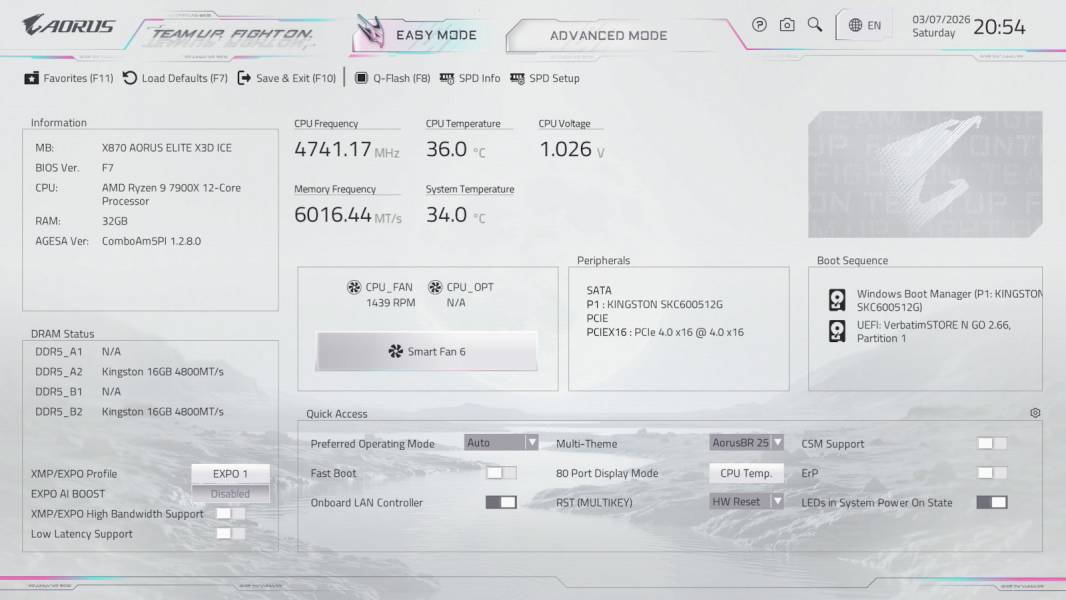Open Smart Fan 6
The height and width of the screenshot is (600, 1066).
425,350
